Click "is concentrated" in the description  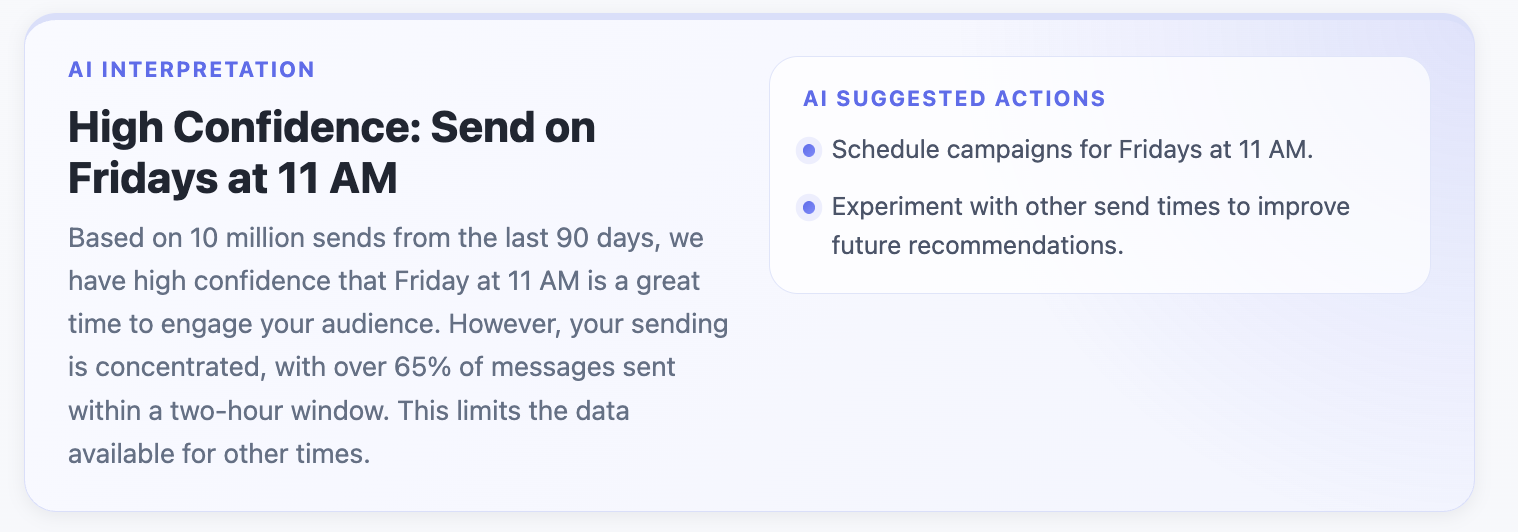[161, 368]
